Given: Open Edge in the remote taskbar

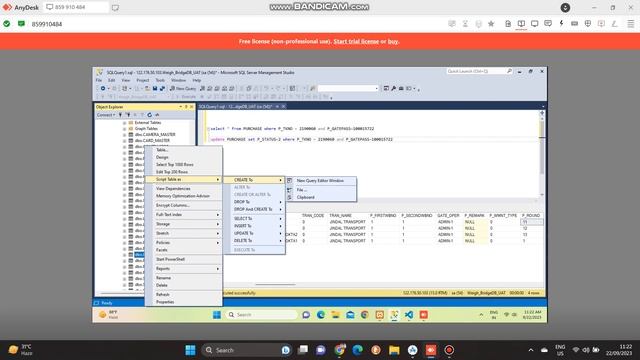Looking at the screenshot, I should coord(321,315).
